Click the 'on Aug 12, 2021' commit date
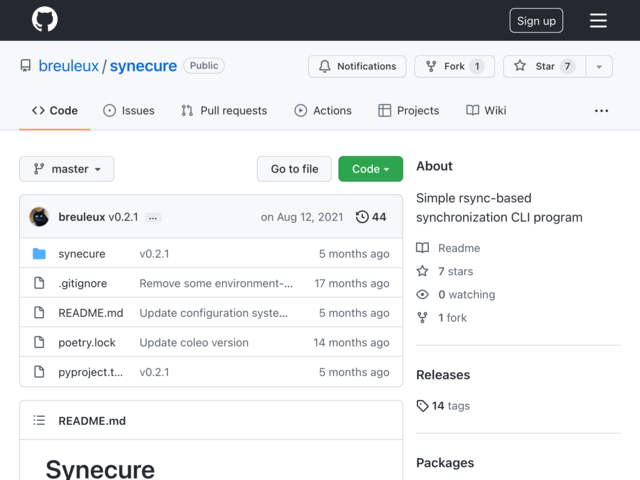Viewport: 640px width, 480px height. (x=302, y=217)
